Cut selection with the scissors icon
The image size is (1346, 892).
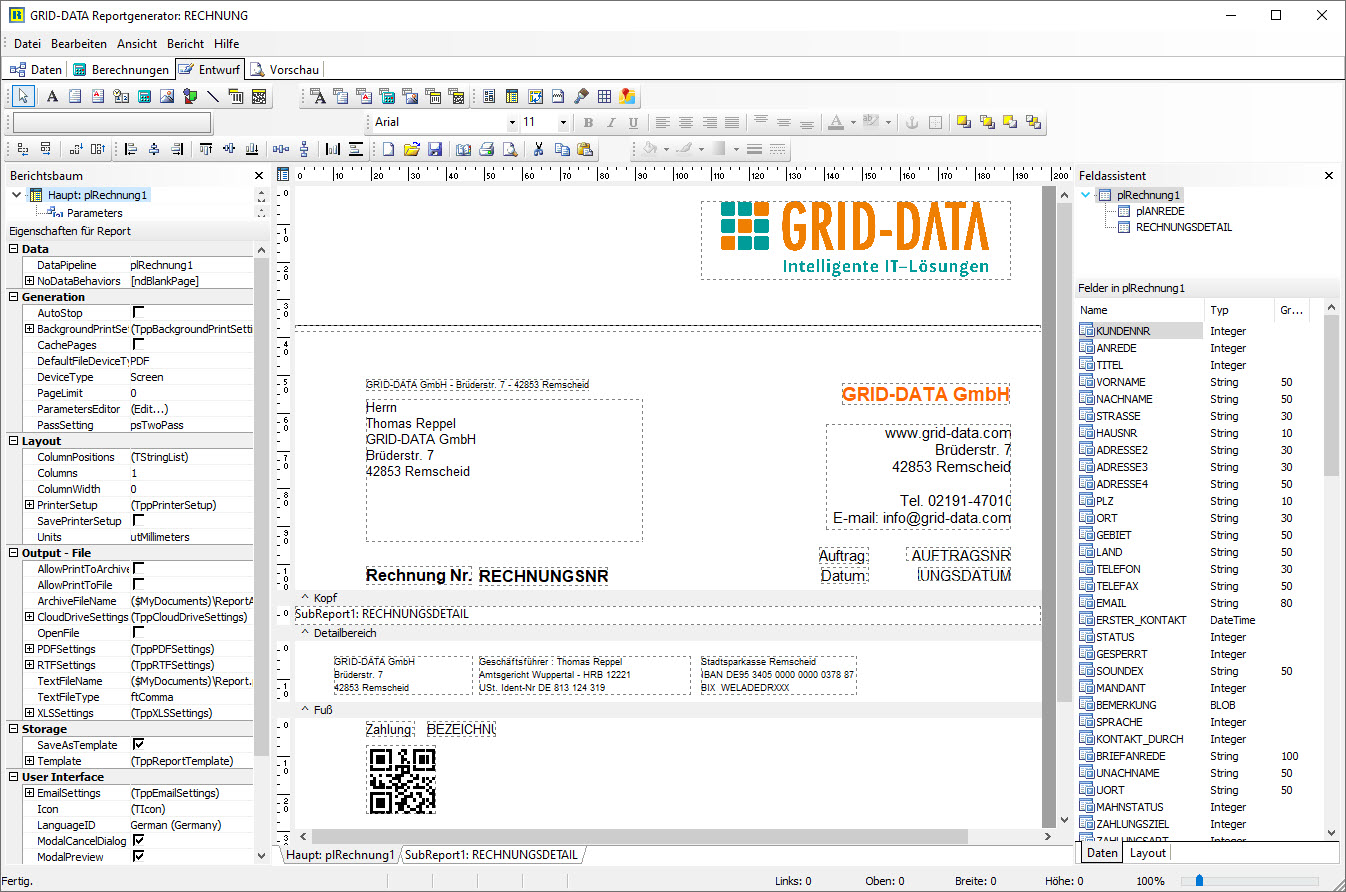[538, 149]
